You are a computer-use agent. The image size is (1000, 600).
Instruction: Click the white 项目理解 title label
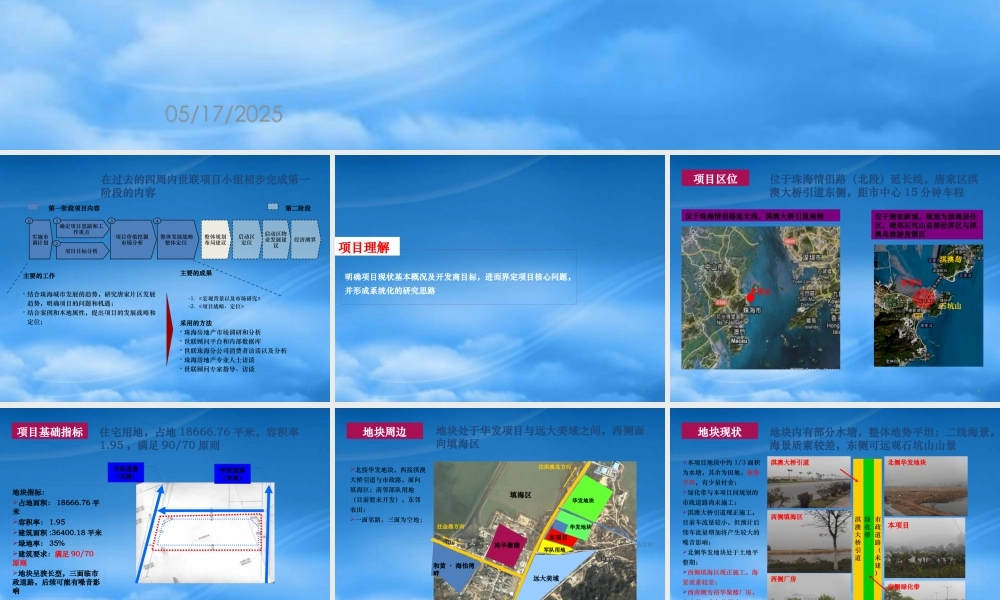(367, 247)
